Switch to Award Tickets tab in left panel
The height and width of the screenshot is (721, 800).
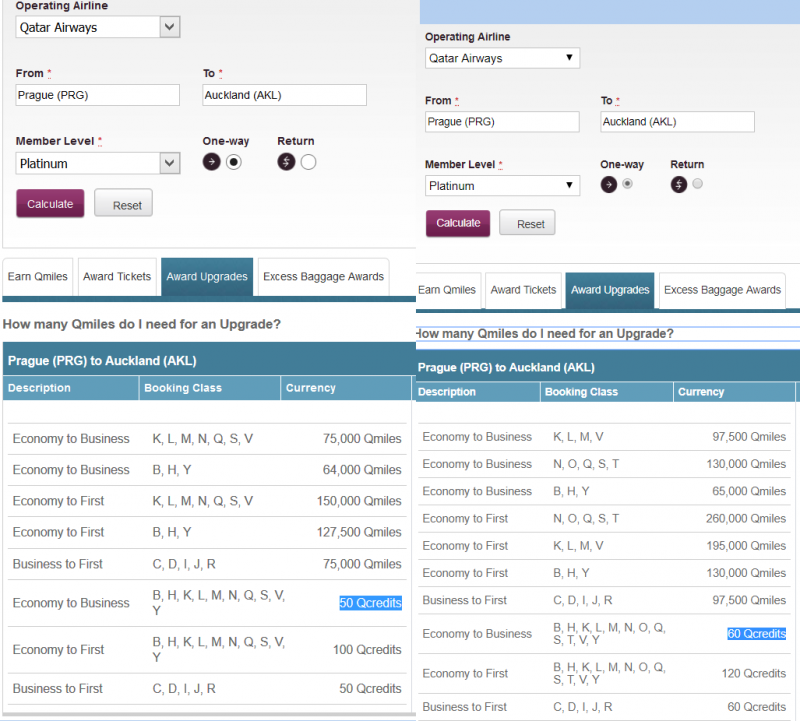click(x=117, y=277)
